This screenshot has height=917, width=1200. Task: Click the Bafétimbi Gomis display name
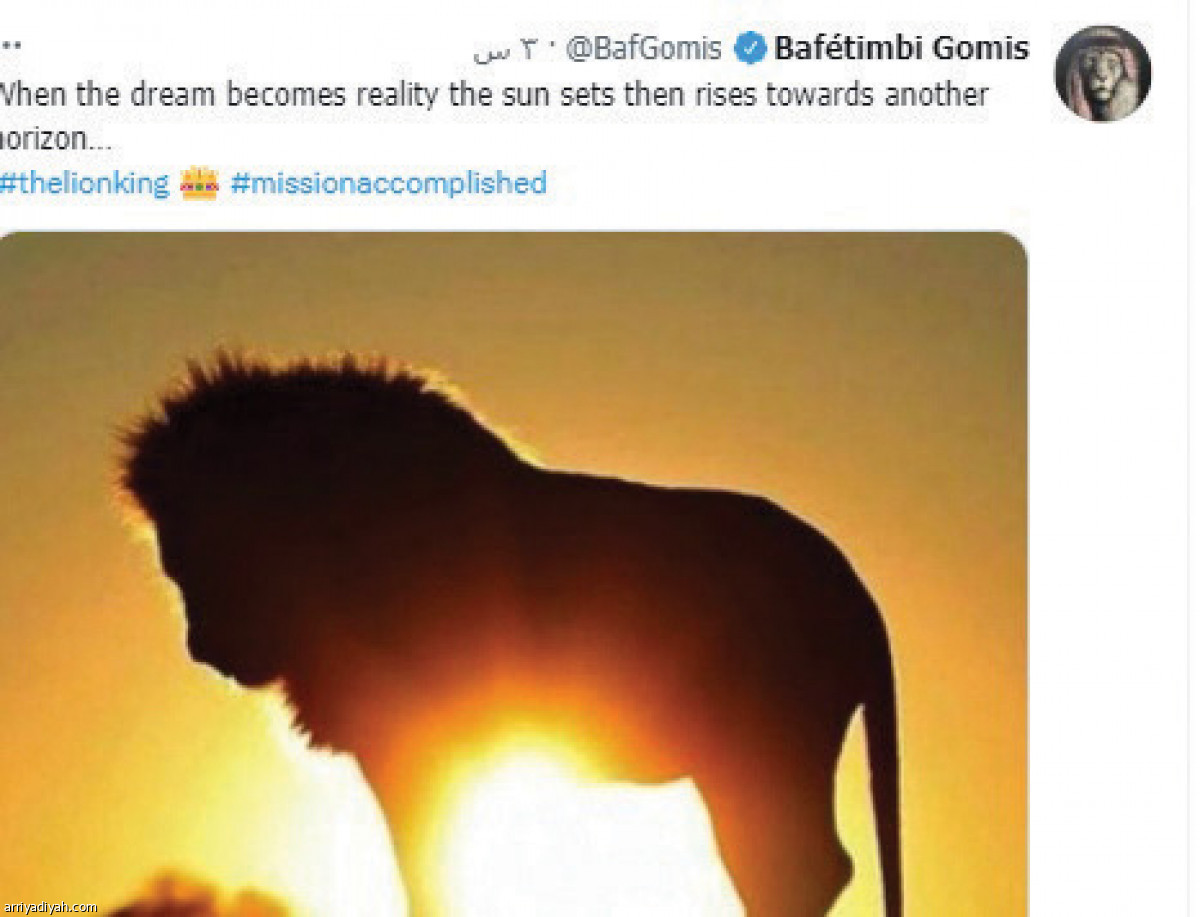click(902, 47)
